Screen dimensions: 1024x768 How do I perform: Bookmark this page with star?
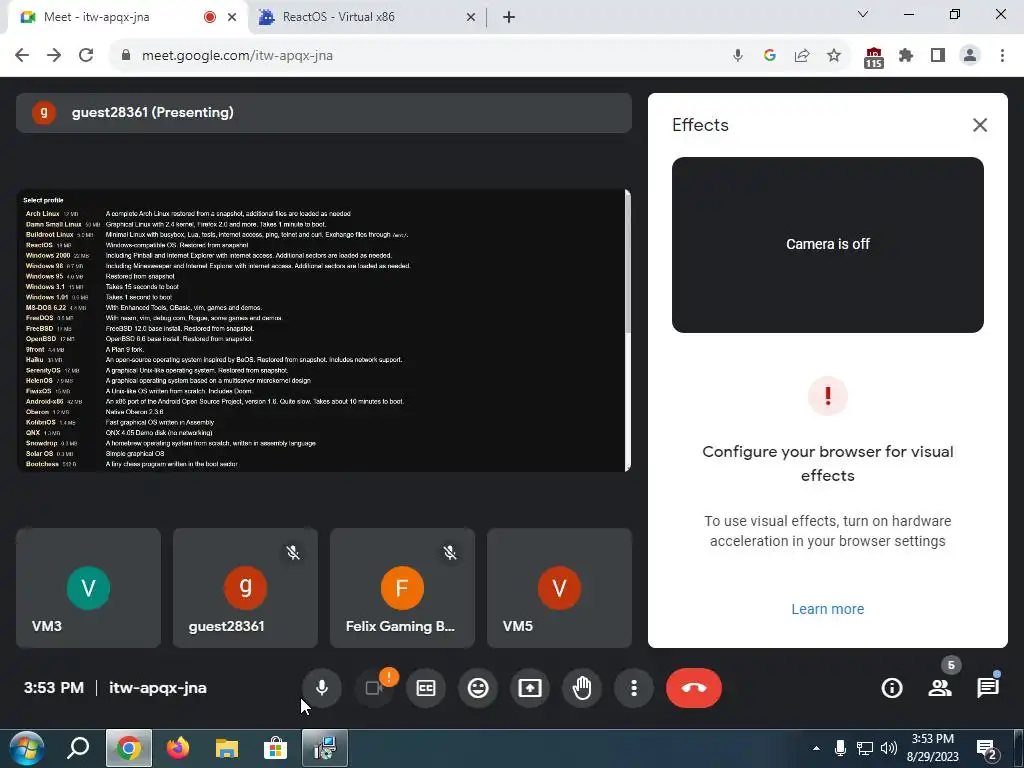coord(833,56)
